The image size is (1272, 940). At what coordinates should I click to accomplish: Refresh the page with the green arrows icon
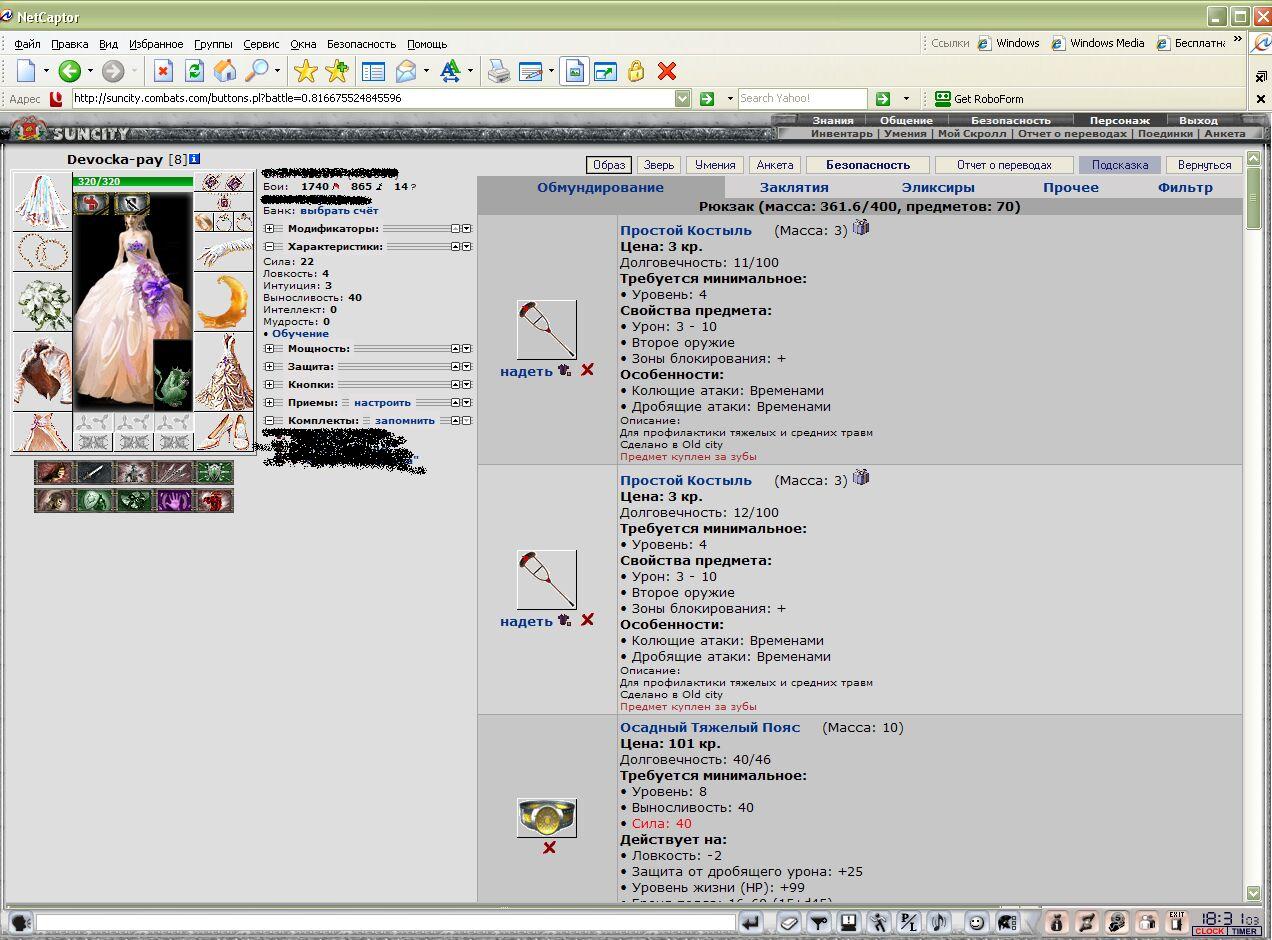[x=194, y=70]
